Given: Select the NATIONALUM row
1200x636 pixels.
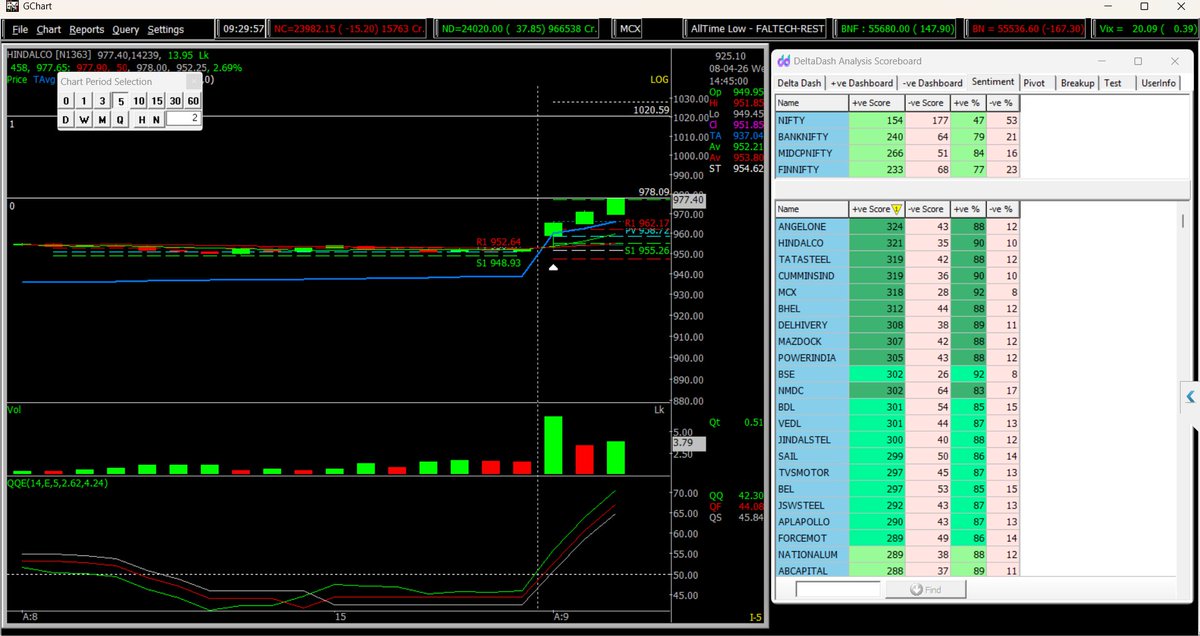Looking at the screenshot, I should 897,554.
